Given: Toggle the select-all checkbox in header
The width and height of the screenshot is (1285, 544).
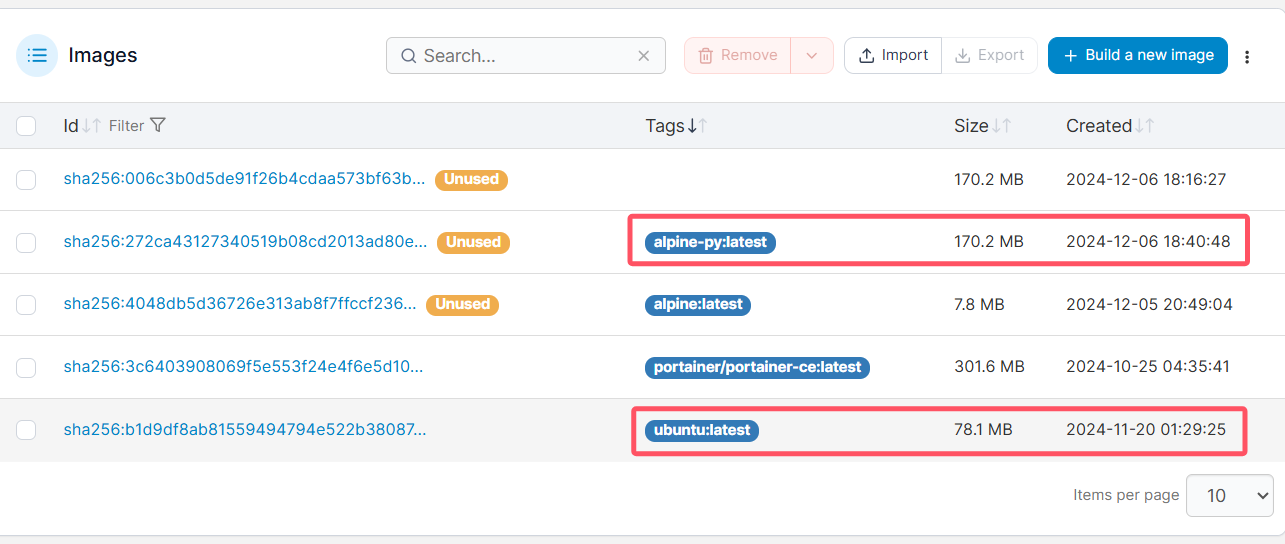Looking at the screenshot, I should [26, 126].
